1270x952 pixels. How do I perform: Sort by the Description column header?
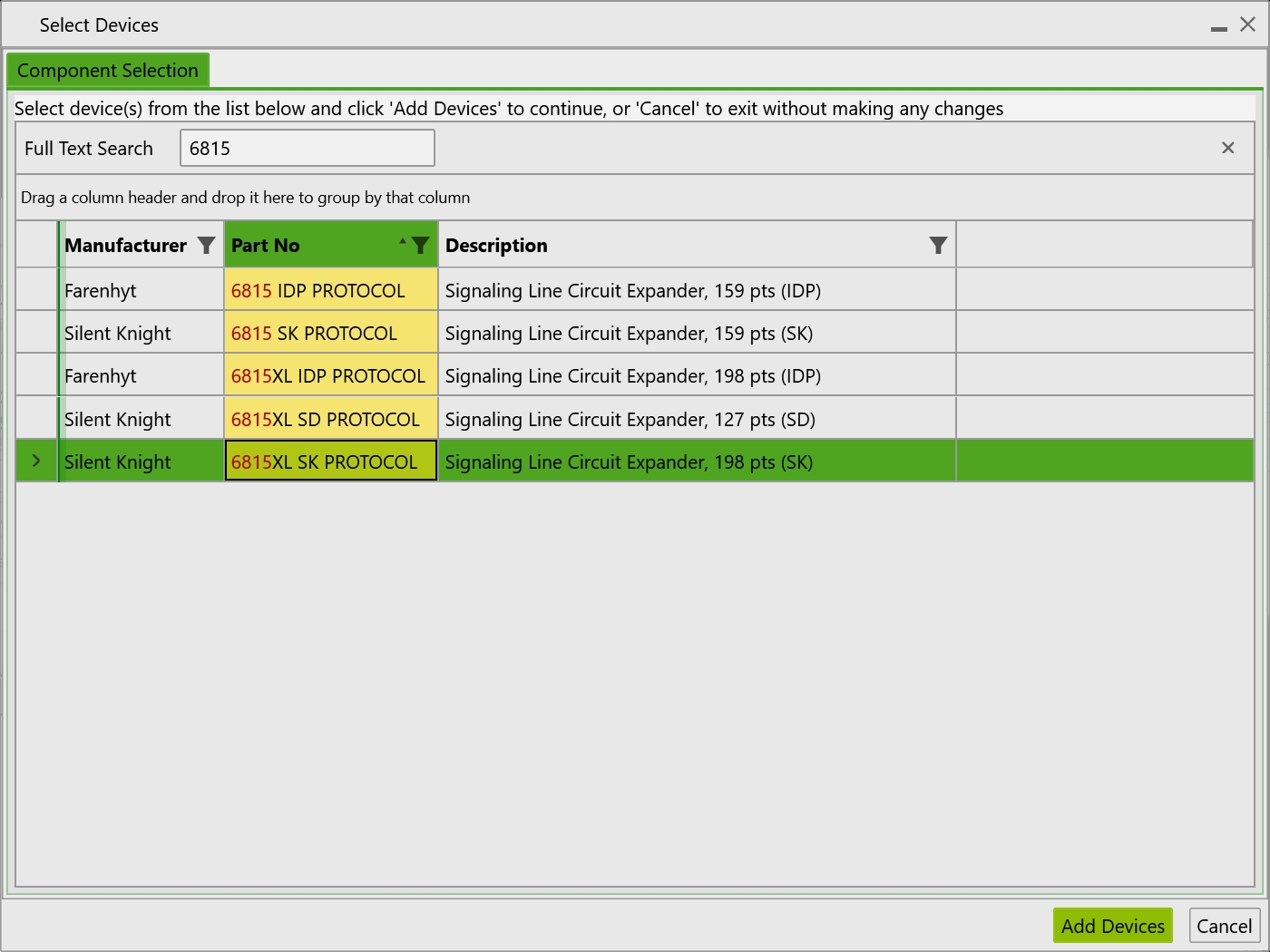[x=496, y=246]
